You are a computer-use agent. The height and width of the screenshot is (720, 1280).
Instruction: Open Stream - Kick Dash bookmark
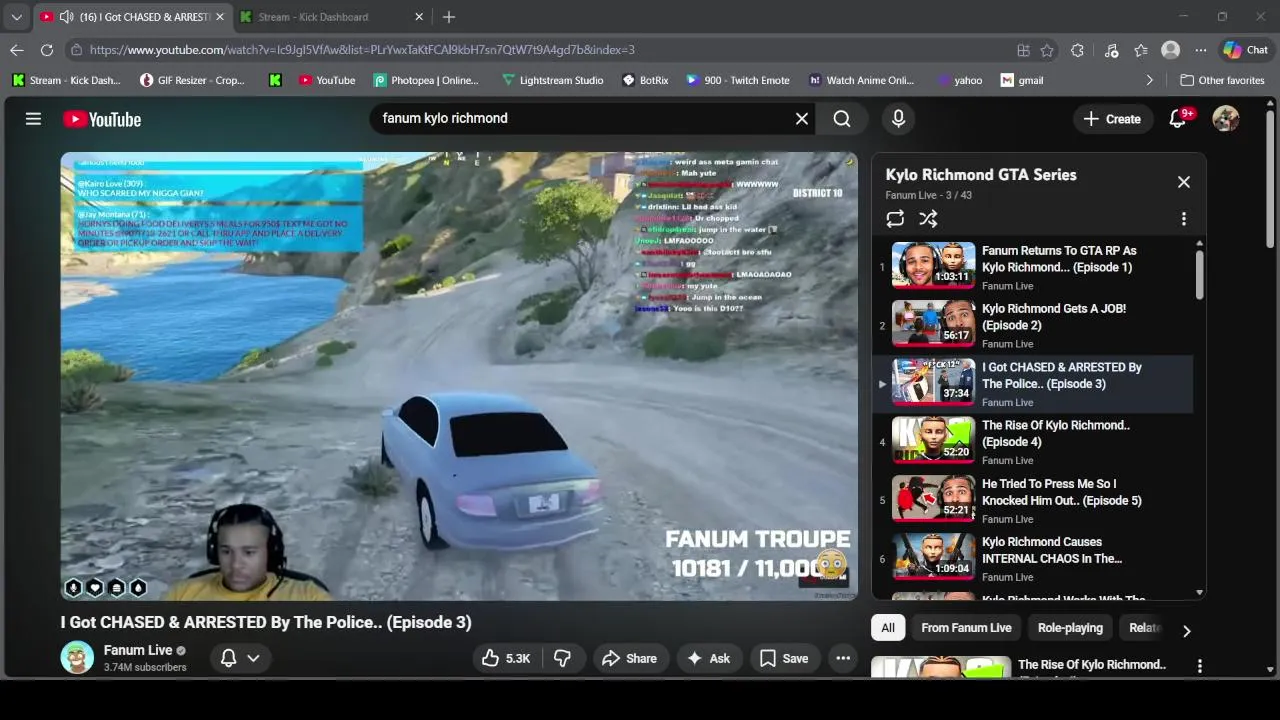pyautogui.click(x=65, y=80)
